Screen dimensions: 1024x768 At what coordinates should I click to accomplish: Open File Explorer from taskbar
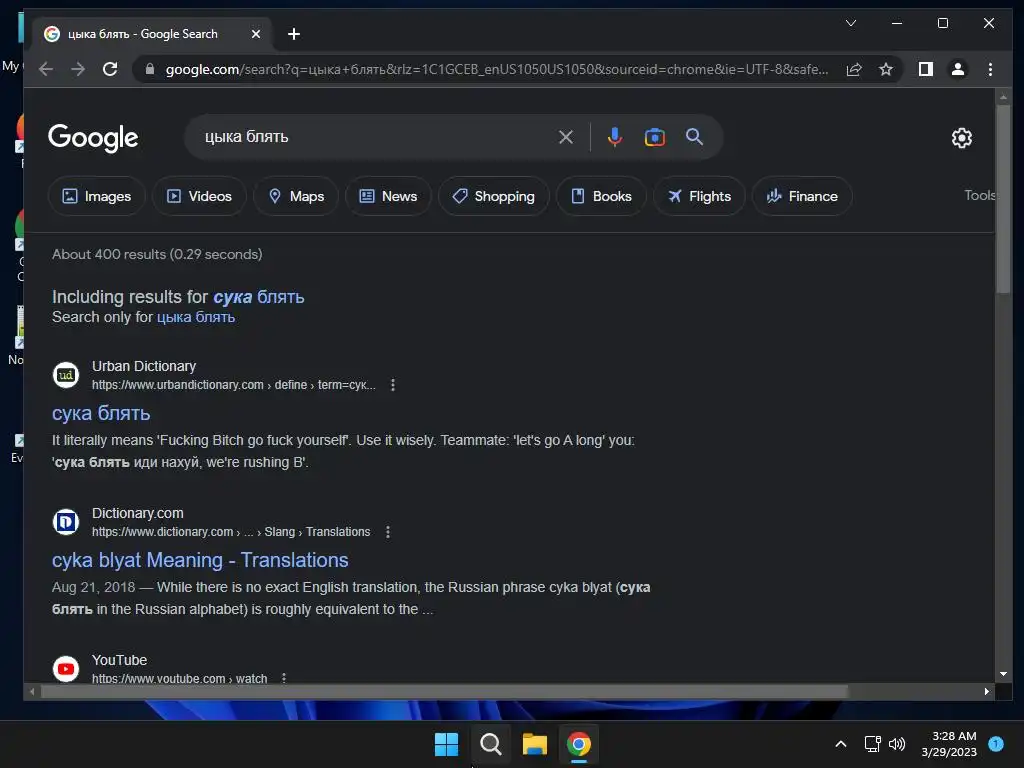[x=534, y=744]
